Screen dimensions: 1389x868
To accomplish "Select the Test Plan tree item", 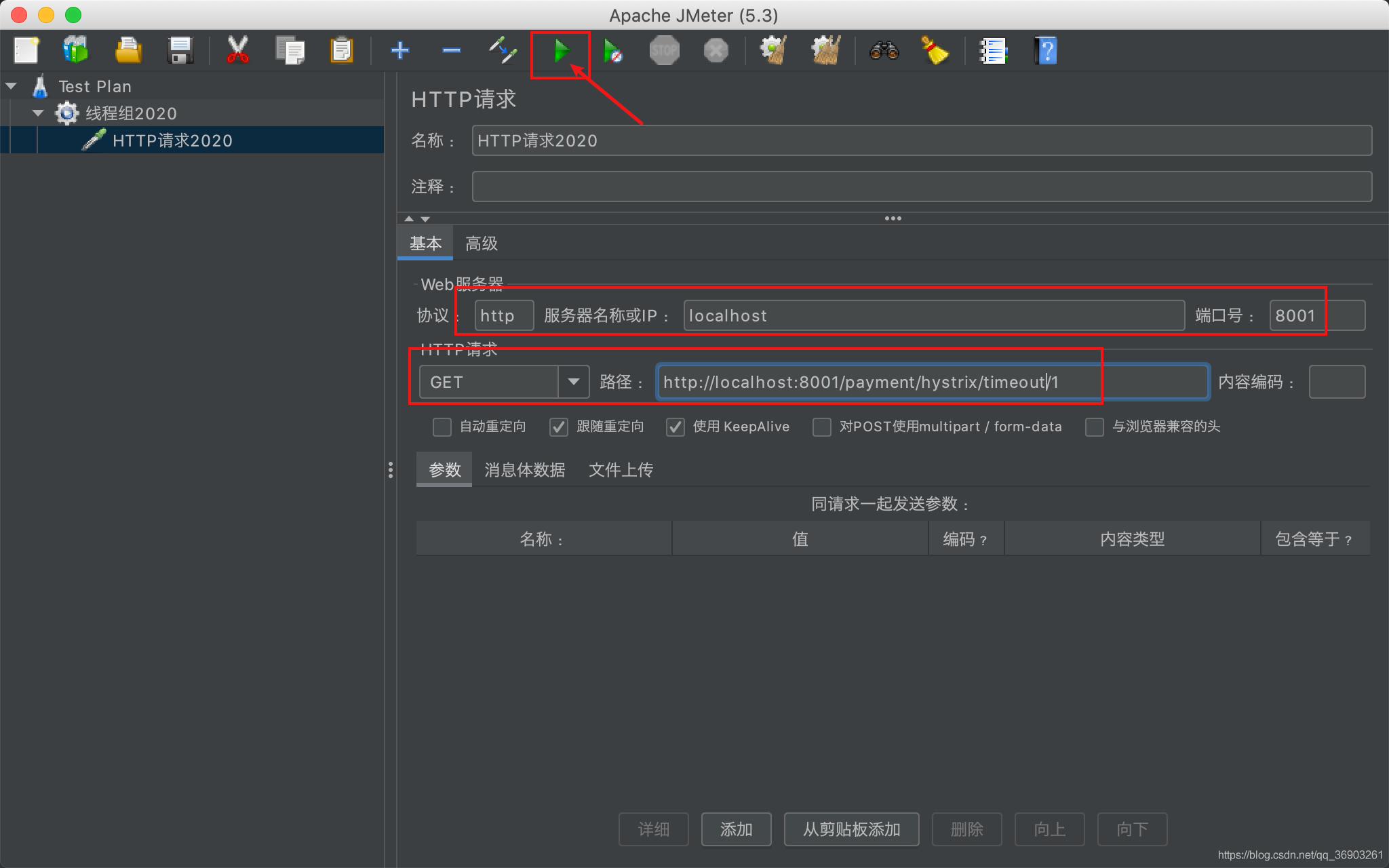I will (93, 85).
